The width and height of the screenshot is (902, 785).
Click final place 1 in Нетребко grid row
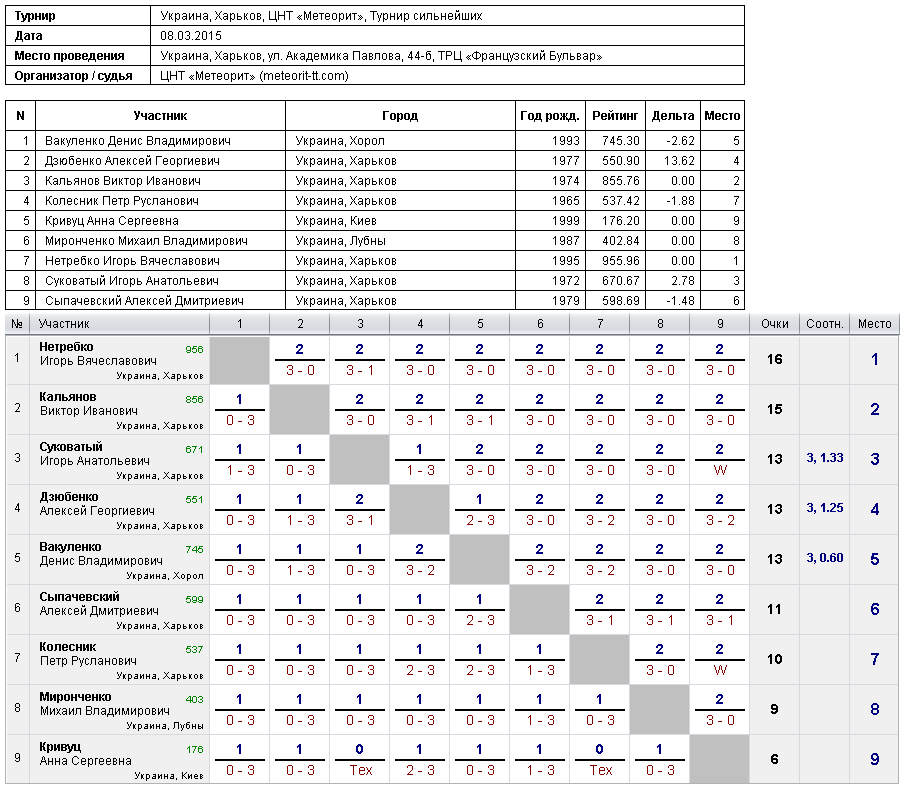click(874, 359)
